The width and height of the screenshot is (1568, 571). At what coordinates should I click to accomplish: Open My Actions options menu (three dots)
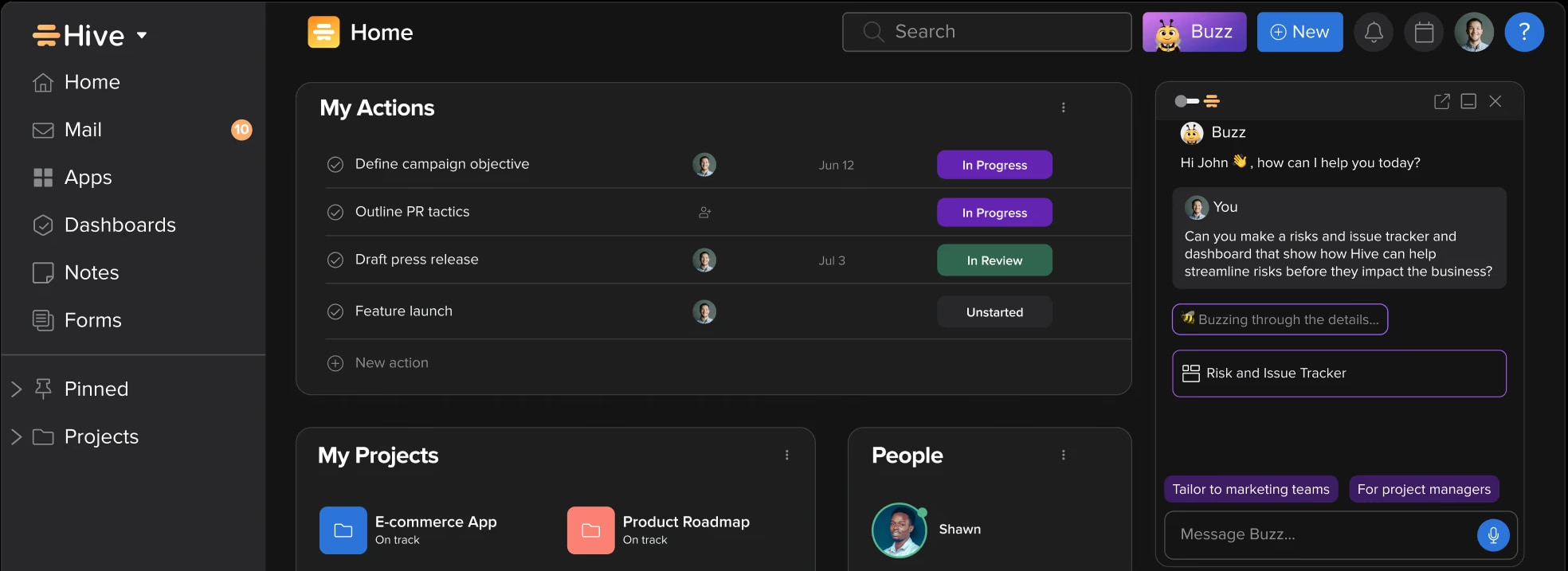pyautogui.click(x=1063, y=108)
